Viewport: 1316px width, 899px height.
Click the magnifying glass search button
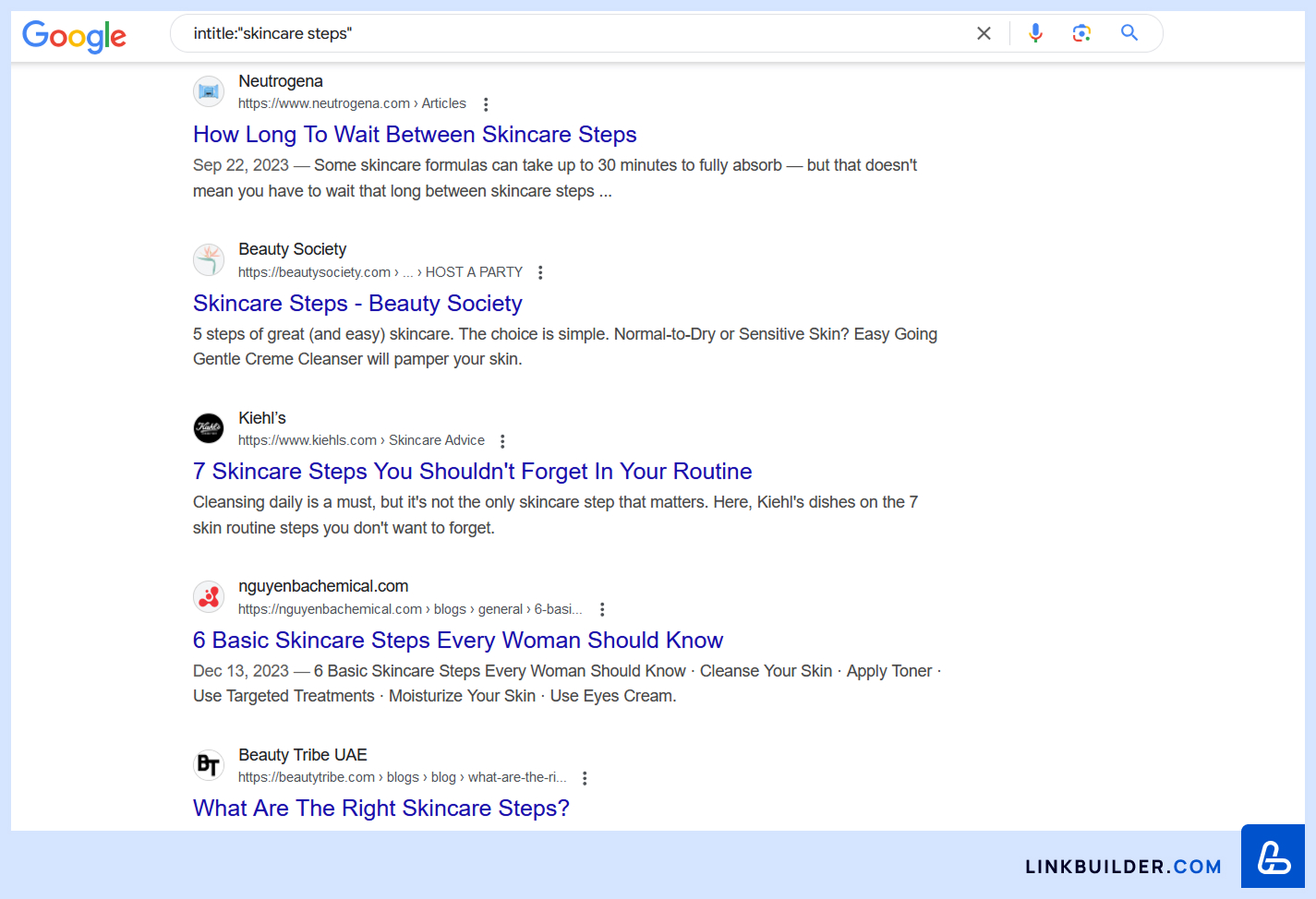[x=1129, y=33]
